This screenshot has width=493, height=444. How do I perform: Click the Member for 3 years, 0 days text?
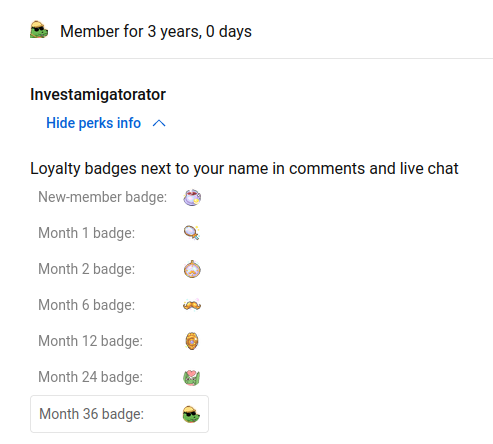(156, 32)
